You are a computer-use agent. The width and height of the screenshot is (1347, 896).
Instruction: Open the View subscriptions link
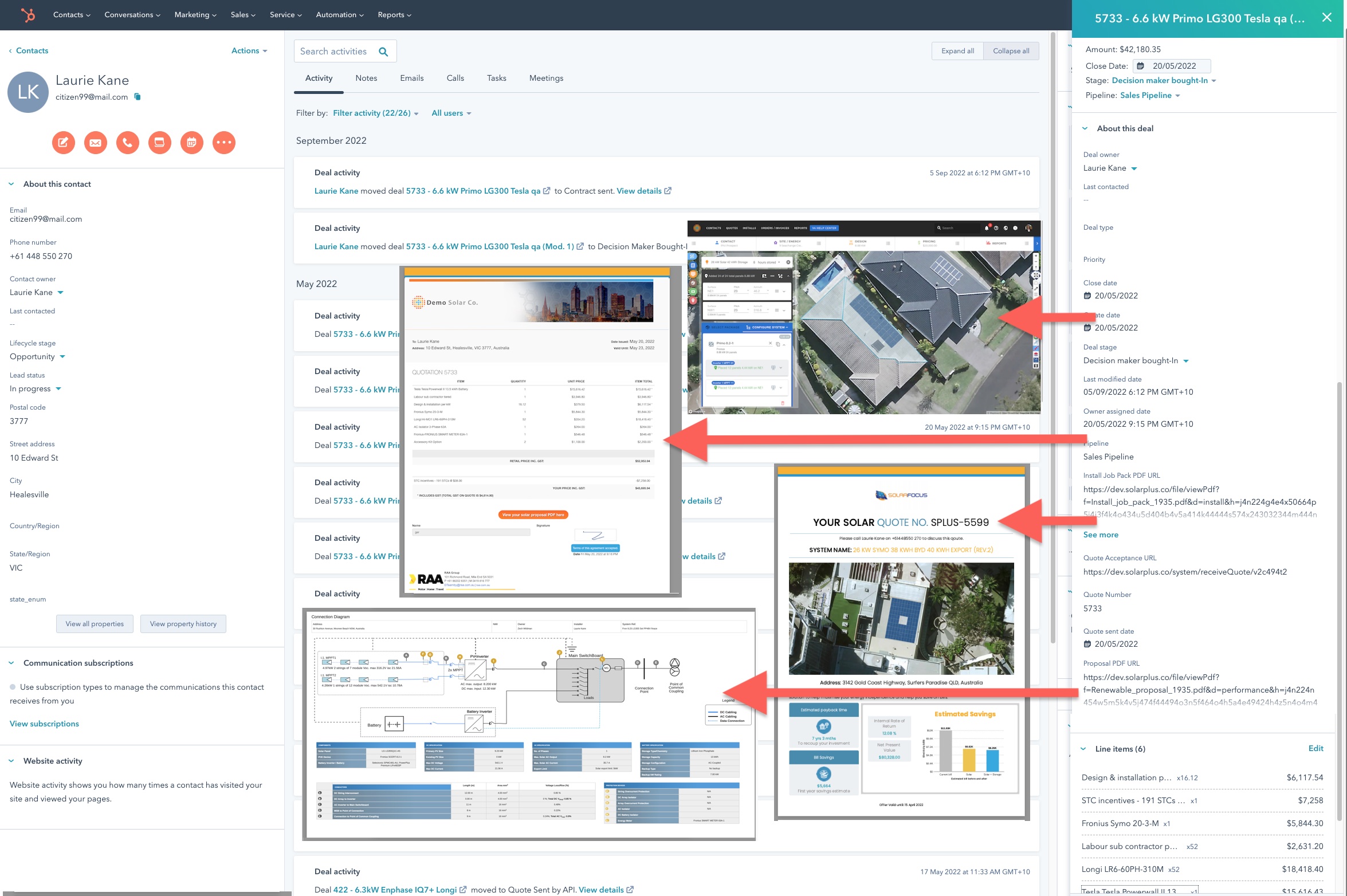[x=44, y=724]
